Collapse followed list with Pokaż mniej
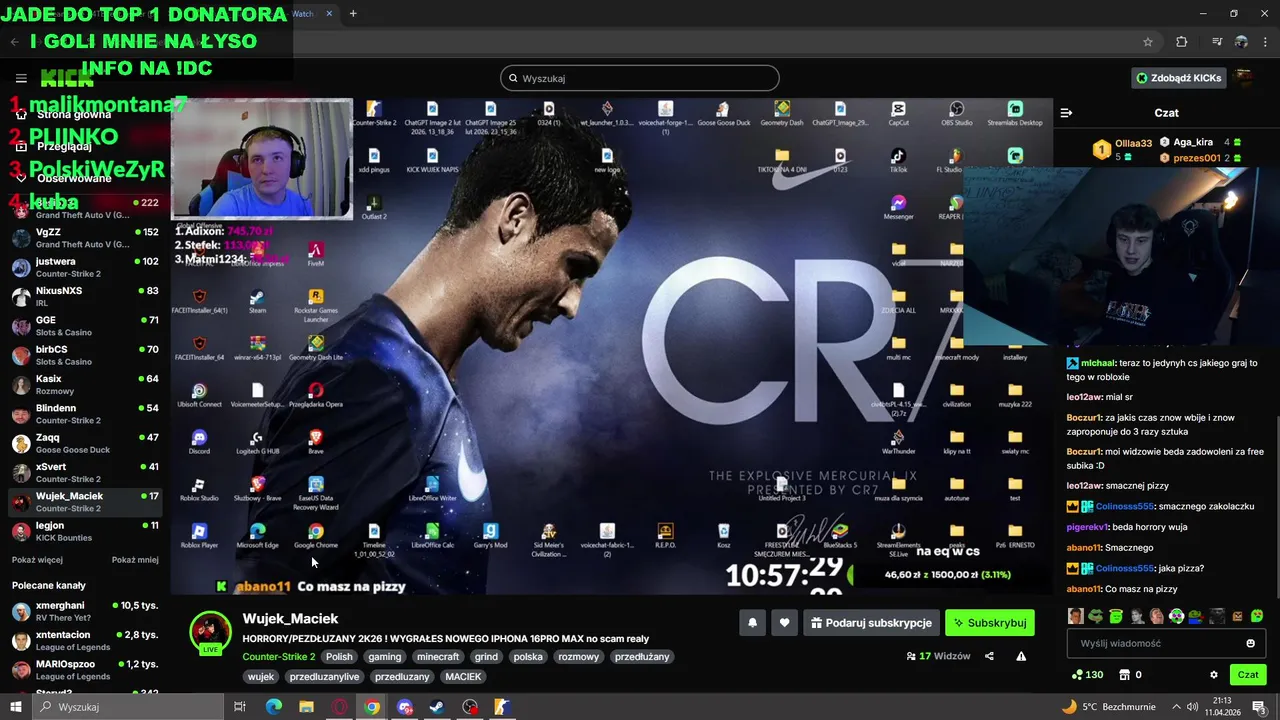Viewport: 1280px width, 720px height. 135,560
